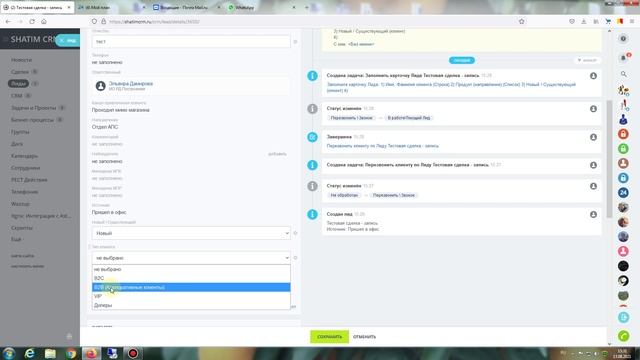The image size is (640, 360).
Task: Click gear icon beside 'не выбрано' dropdown
Action: click(x=295, y=258)
